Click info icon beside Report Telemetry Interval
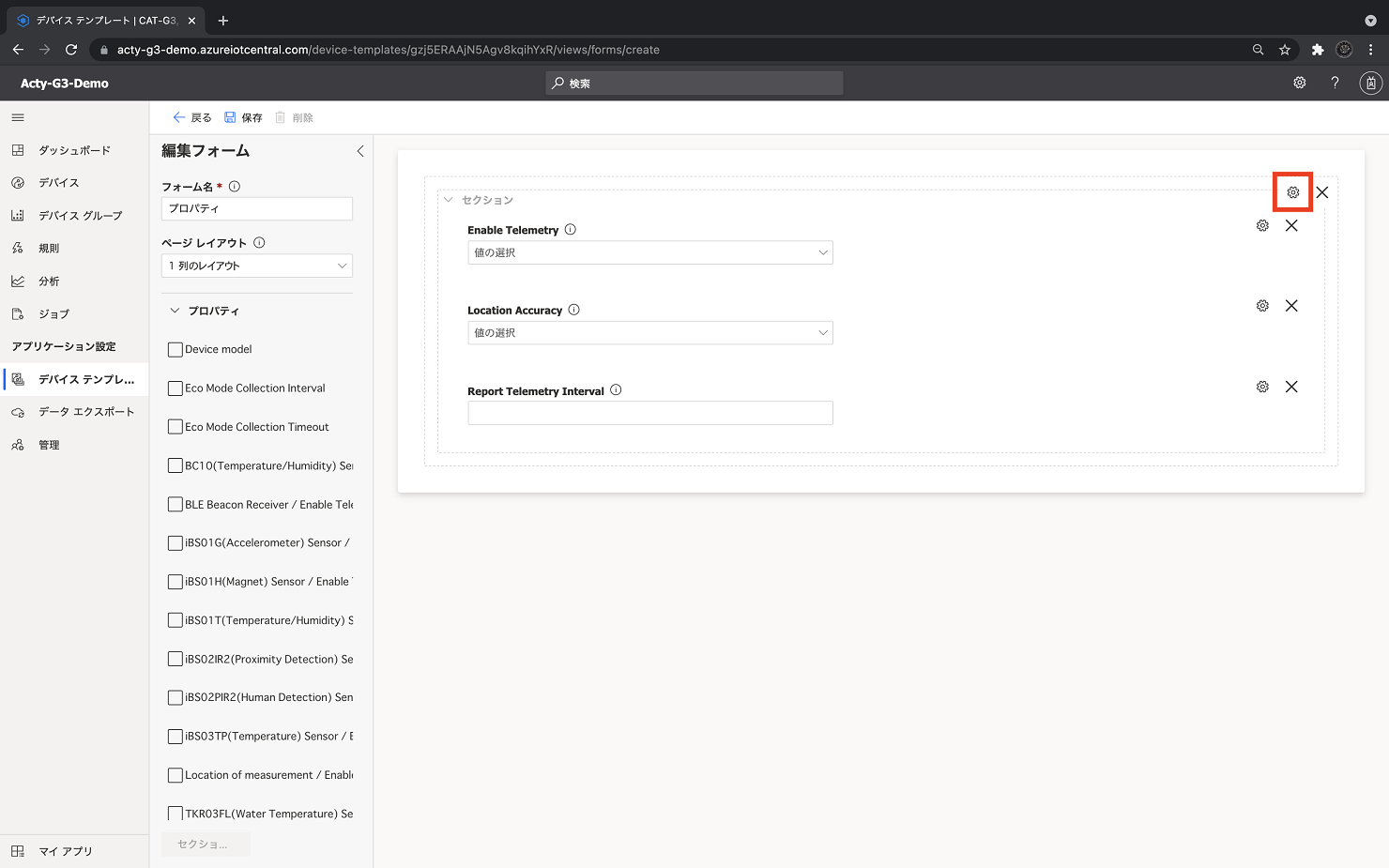1389x868 pixels. pyautogui.click(x=616, y=390)
